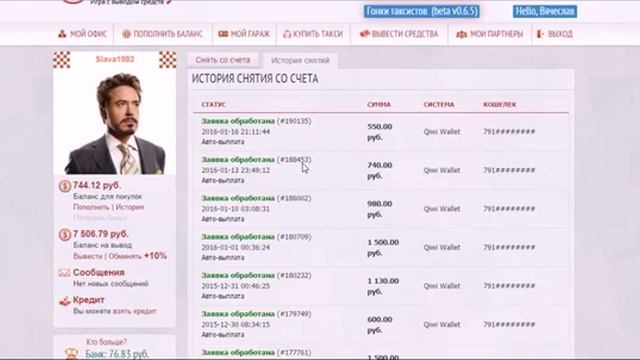Viewport: 640px width, 360px height.
Task: Click the messages envelope icon
Action: pos(64,272)
